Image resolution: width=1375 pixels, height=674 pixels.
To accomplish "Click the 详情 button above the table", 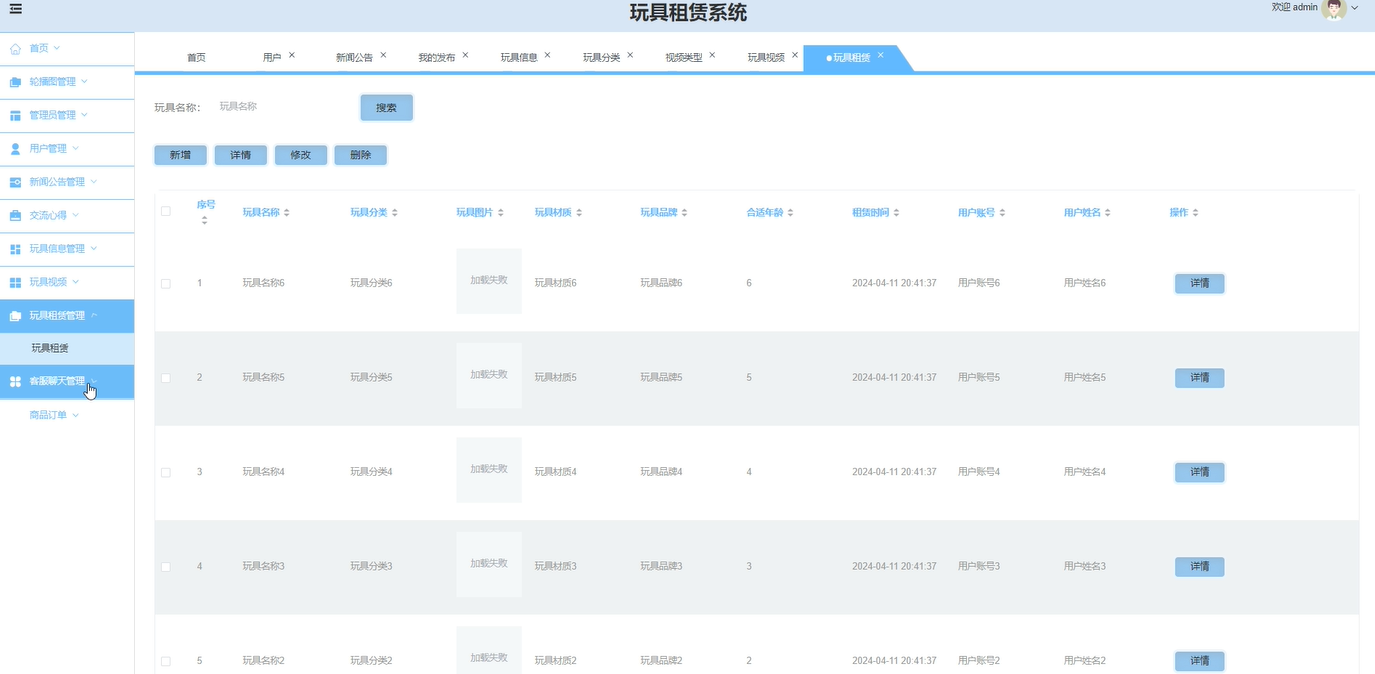I will (240, 155).
